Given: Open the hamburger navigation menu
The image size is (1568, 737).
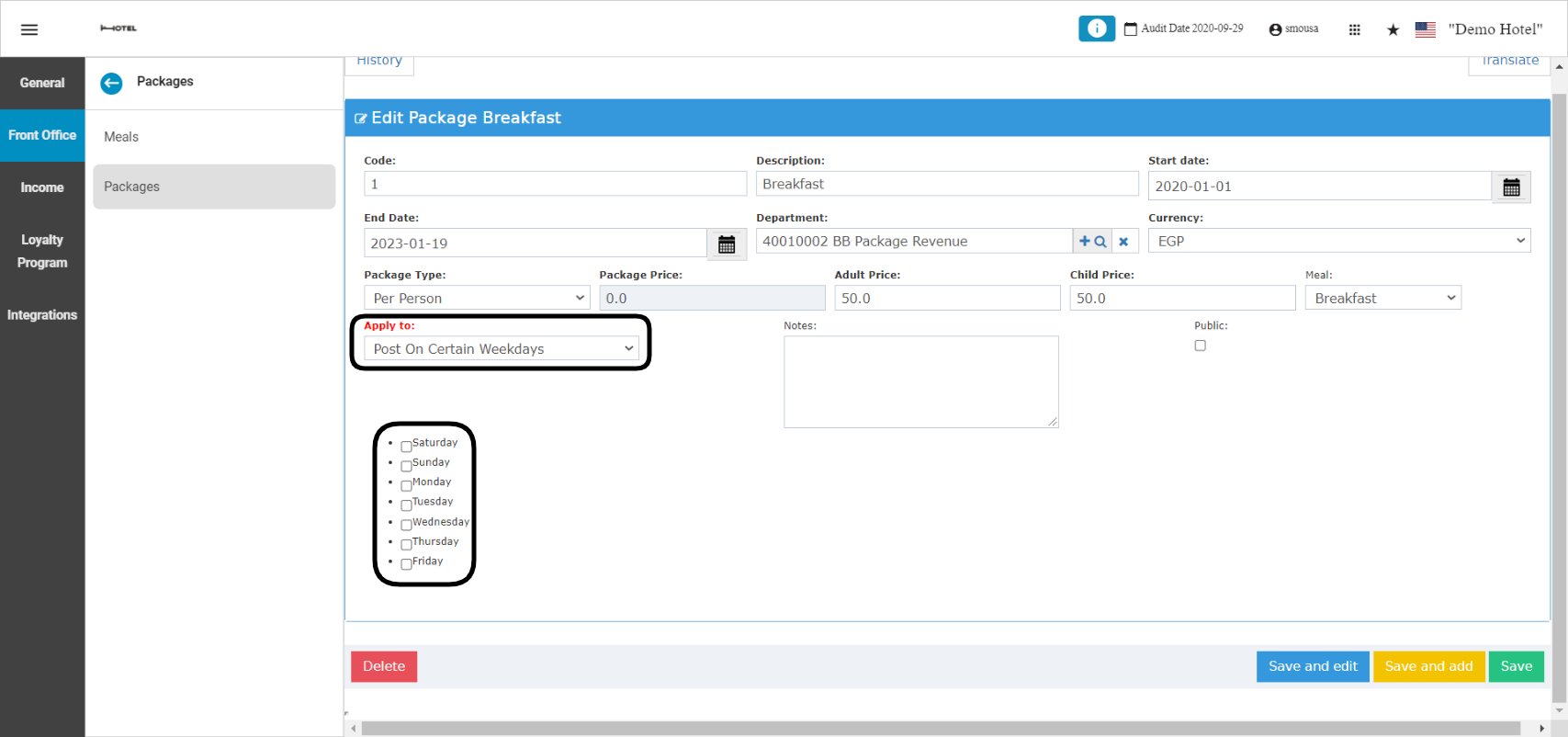Looking at the screenshot, I should tap(29, 29).
